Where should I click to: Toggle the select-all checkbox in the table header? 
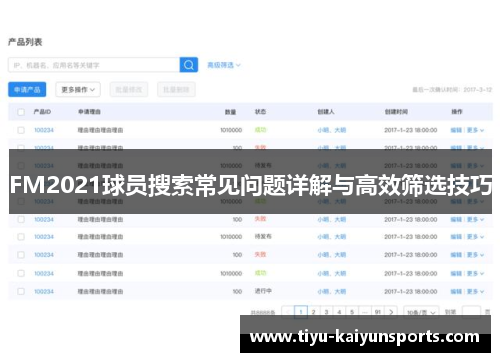[x=21, y=112]
